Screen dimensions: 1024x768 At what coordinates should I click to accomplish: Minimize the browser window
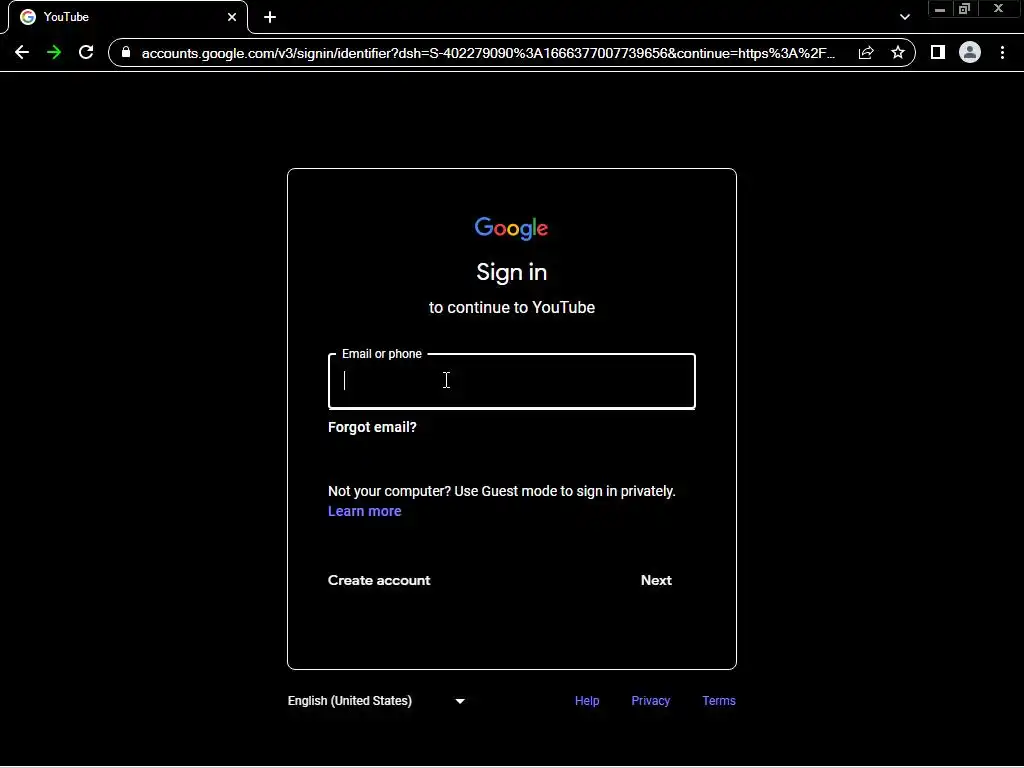tap(940, 9)
